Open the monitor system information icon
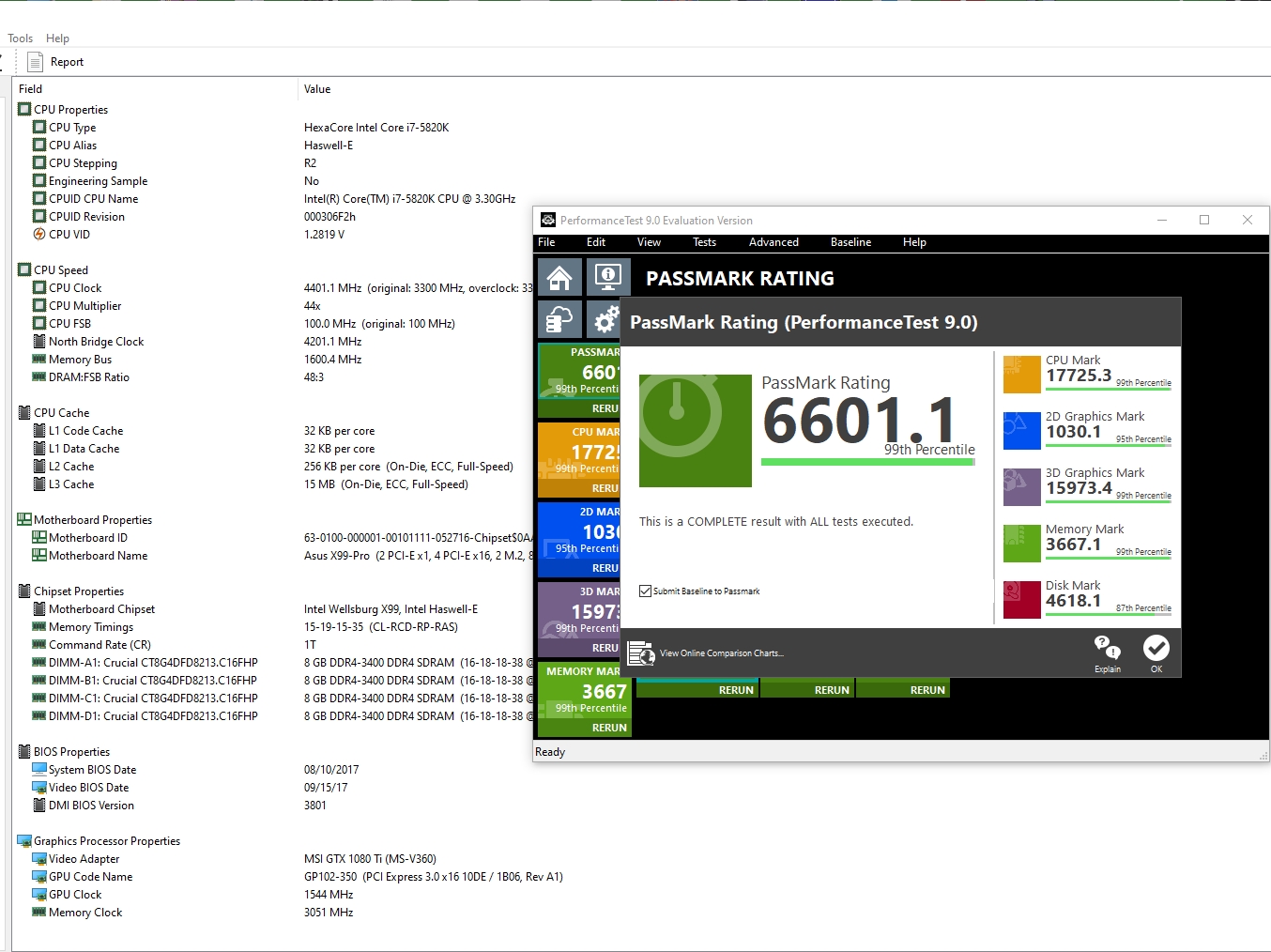Screen dimensions: 1271x952 coord(608,278)
